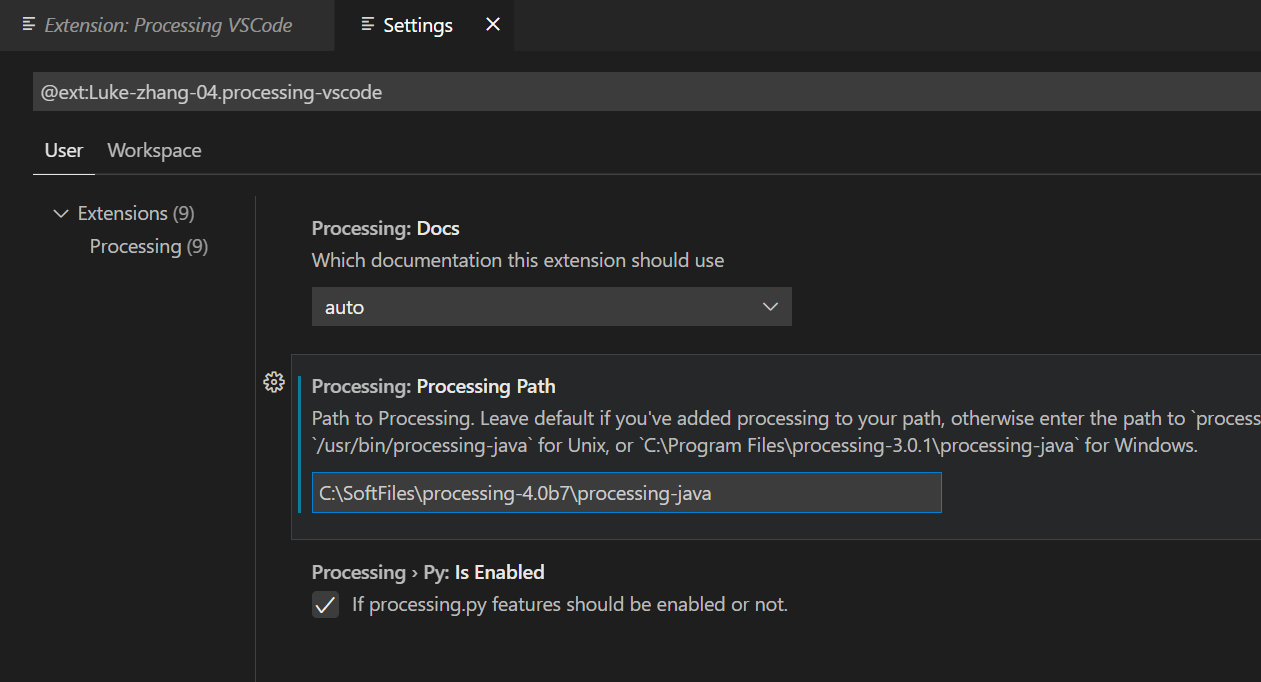This screenshot has width=1261, height=682.
Task: Switch to the Workspace settings tab
Action: click(x=154, y=150)
